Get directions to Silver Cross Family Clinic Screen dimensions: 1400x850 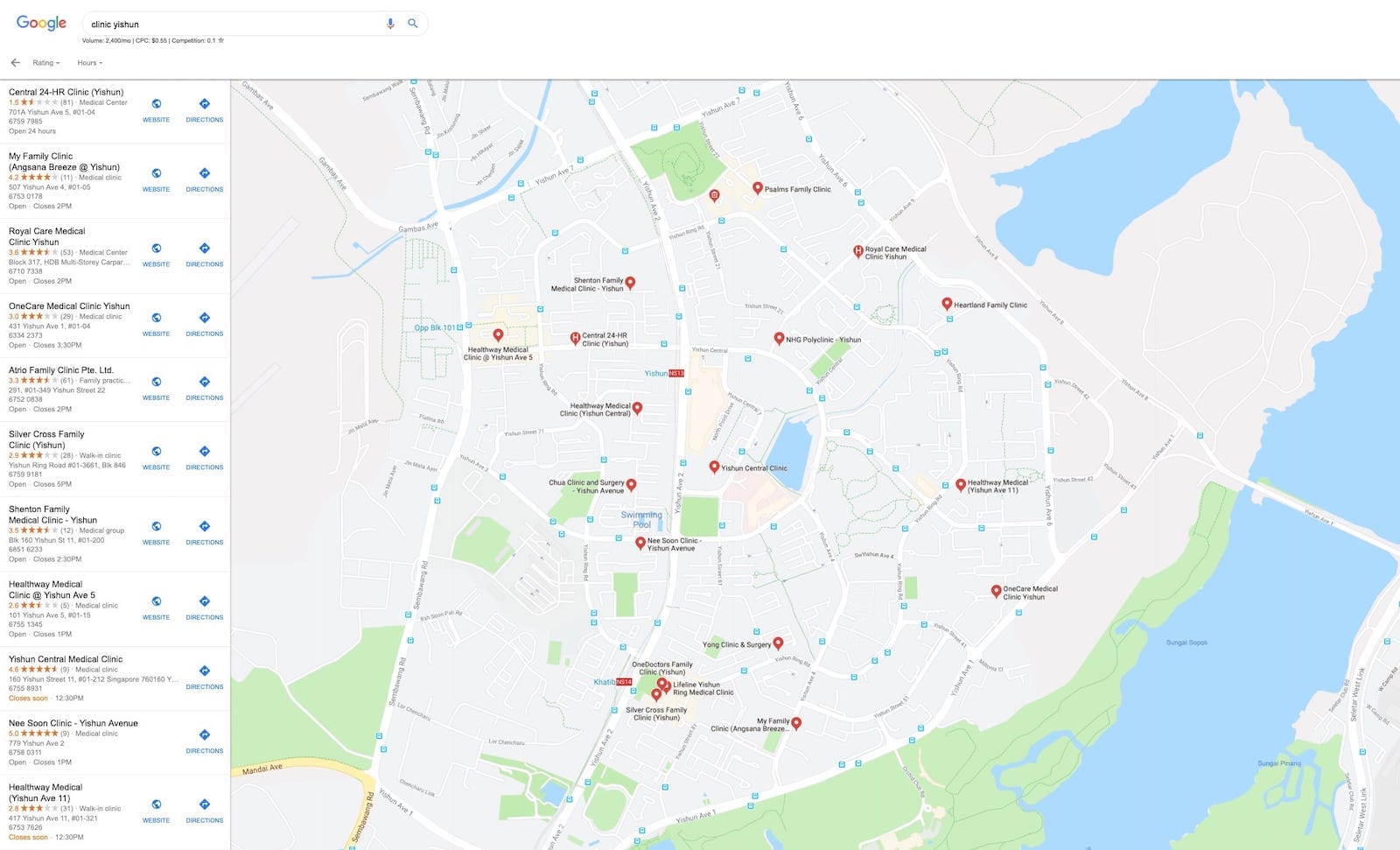(x=205, y=457)
